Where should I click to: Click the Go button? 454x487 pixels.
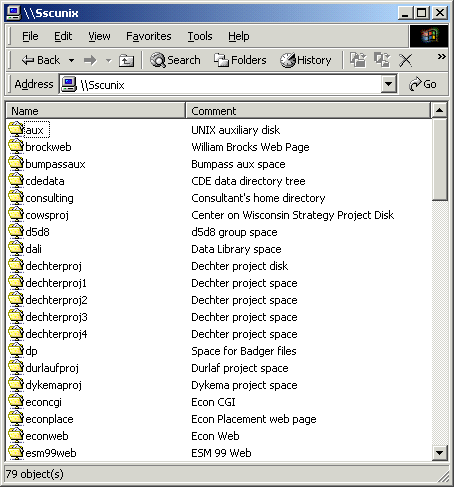click(x=423, y=84)
